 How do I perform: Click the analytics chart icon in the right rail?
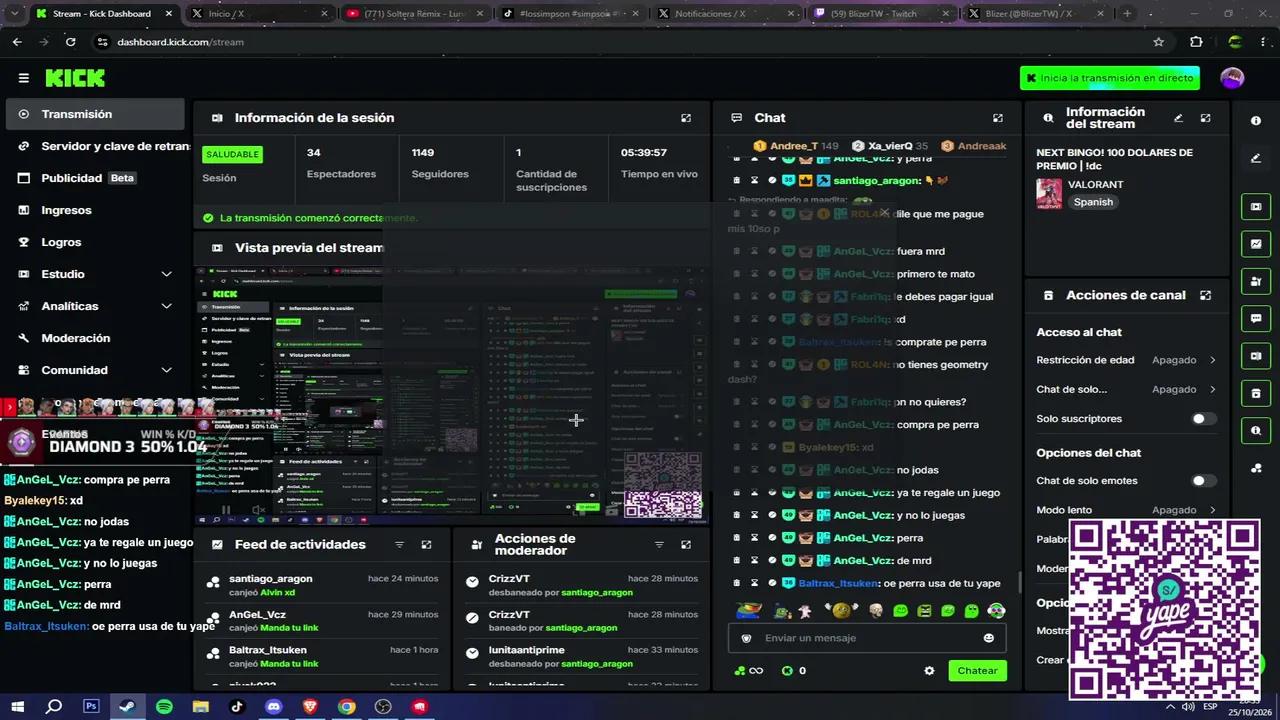pos(1256,244)
